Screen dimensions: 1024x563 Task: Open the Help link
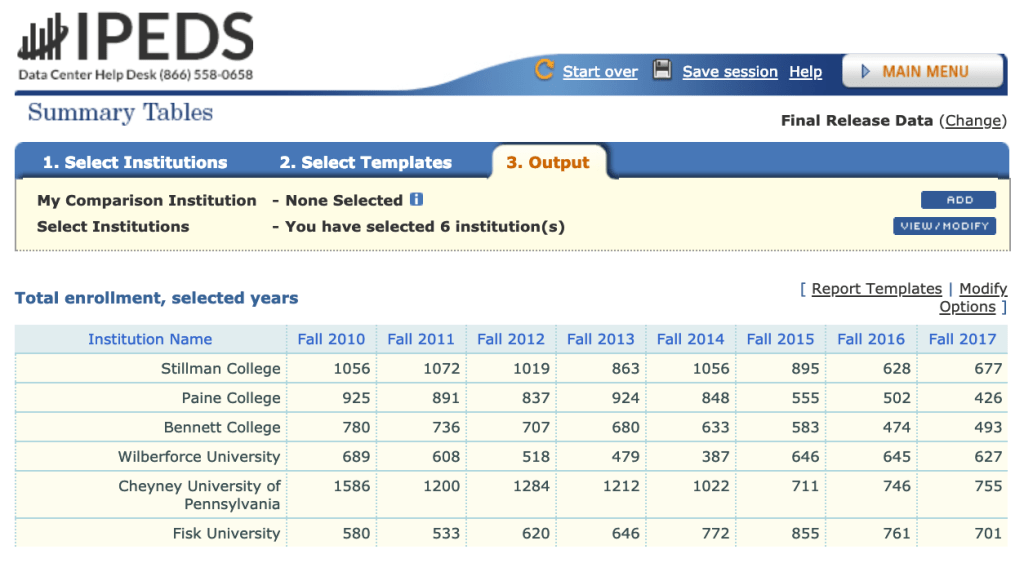[x=805, y=72]
